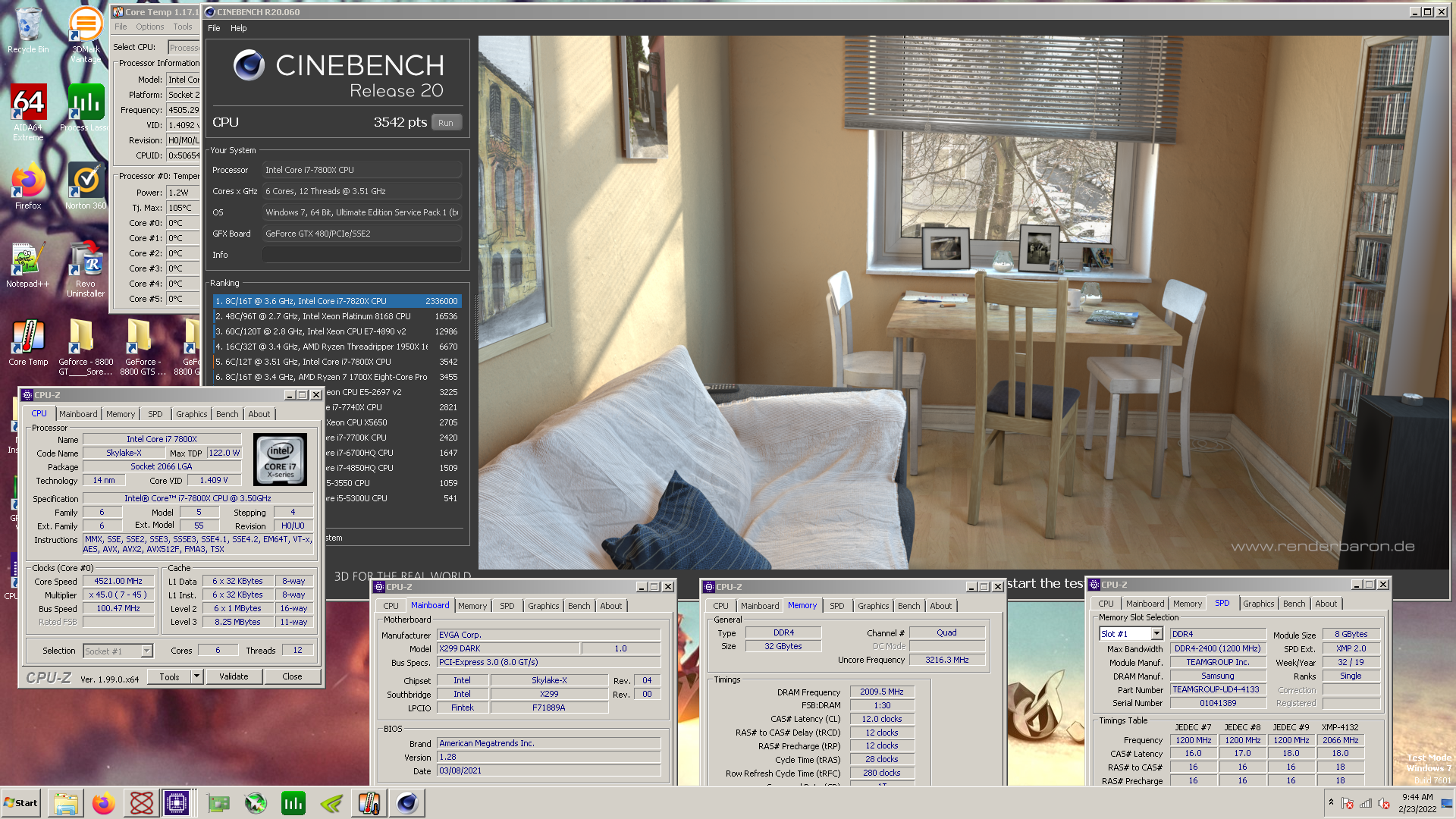The image size is (1456, 819).
Task: Launch Firefox from desktop icon
Action: point(28,187)
